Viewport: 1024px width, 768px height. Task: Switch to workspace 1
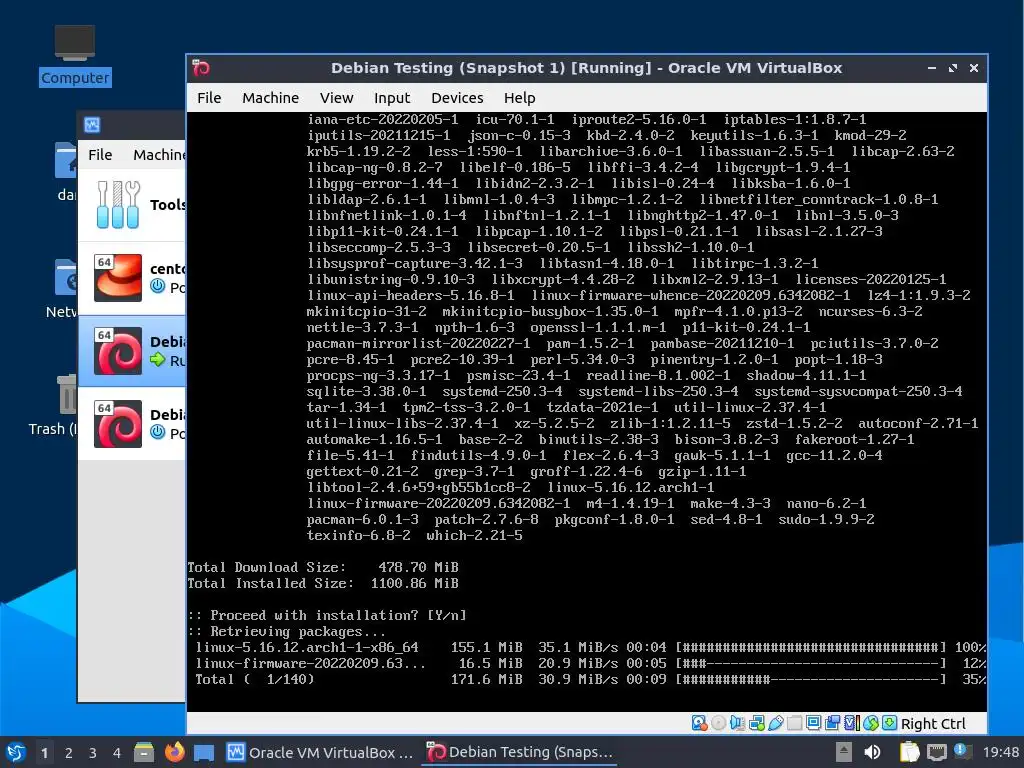click(44, 752)
